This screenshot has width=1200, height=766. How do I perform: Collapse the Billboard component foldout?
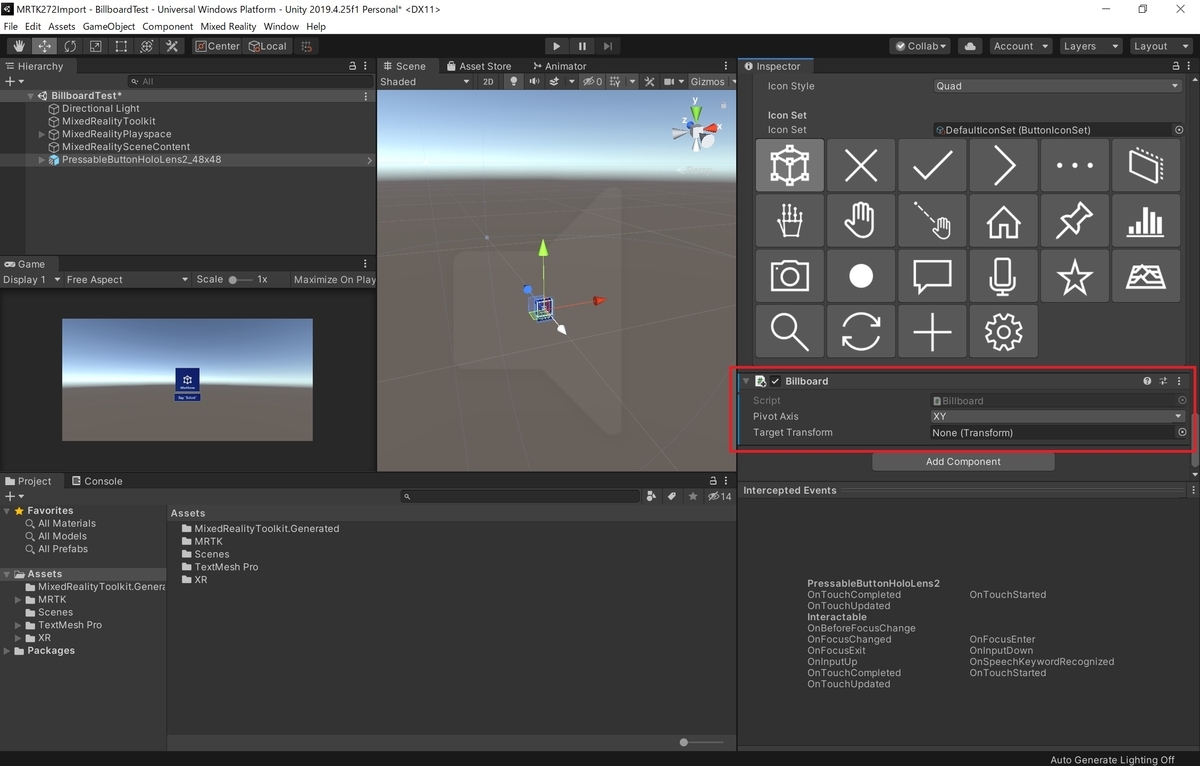pyautogui.click(x=746, y=381)
